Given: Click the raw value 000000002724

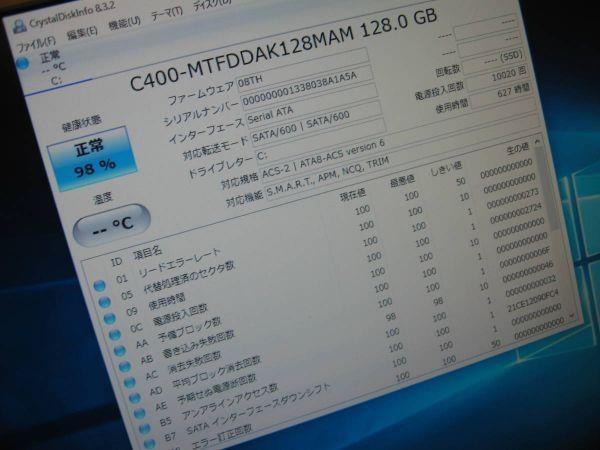Looking at the screenshot, I should click(516, 214).
